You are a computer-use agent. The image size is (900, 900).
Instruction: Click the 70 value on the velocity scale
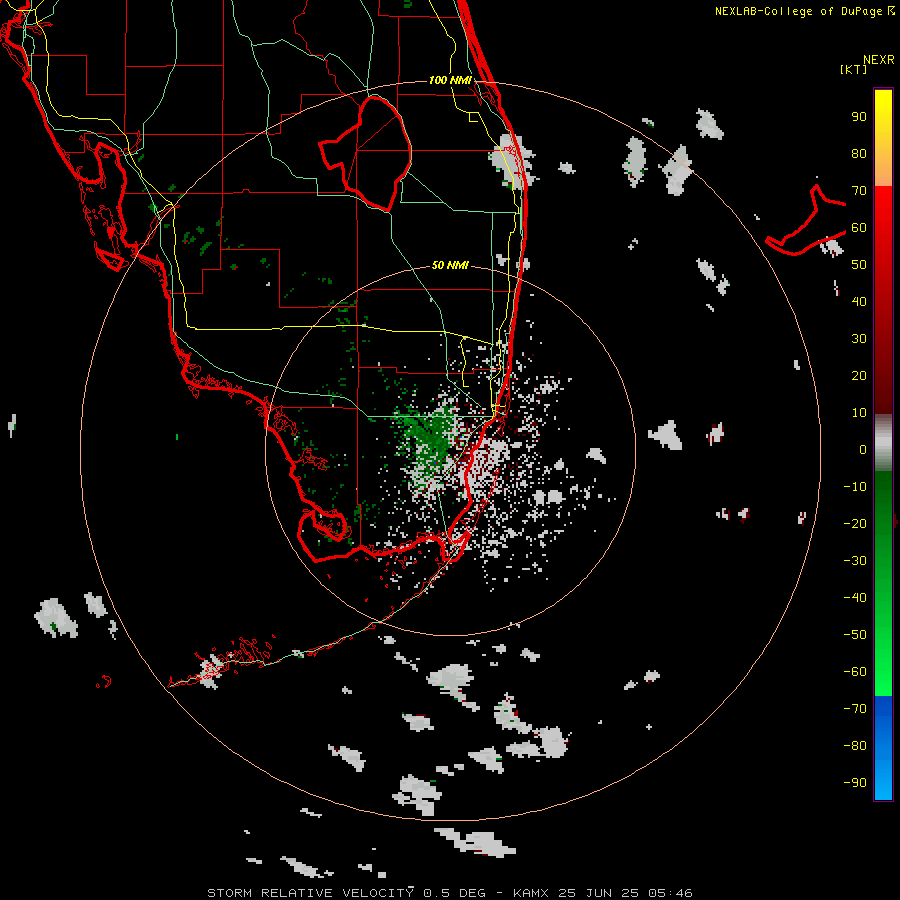click(x=859, y=191)
